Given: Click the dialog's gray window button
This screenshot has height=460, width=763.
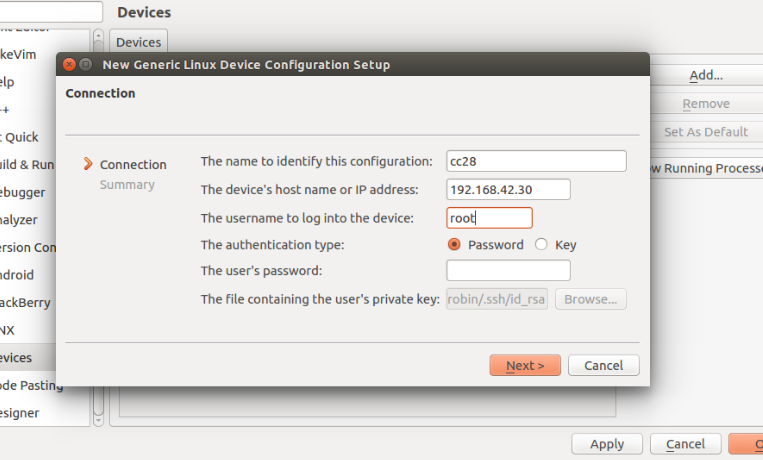Looking at the screenshot, I should point(86,64).
